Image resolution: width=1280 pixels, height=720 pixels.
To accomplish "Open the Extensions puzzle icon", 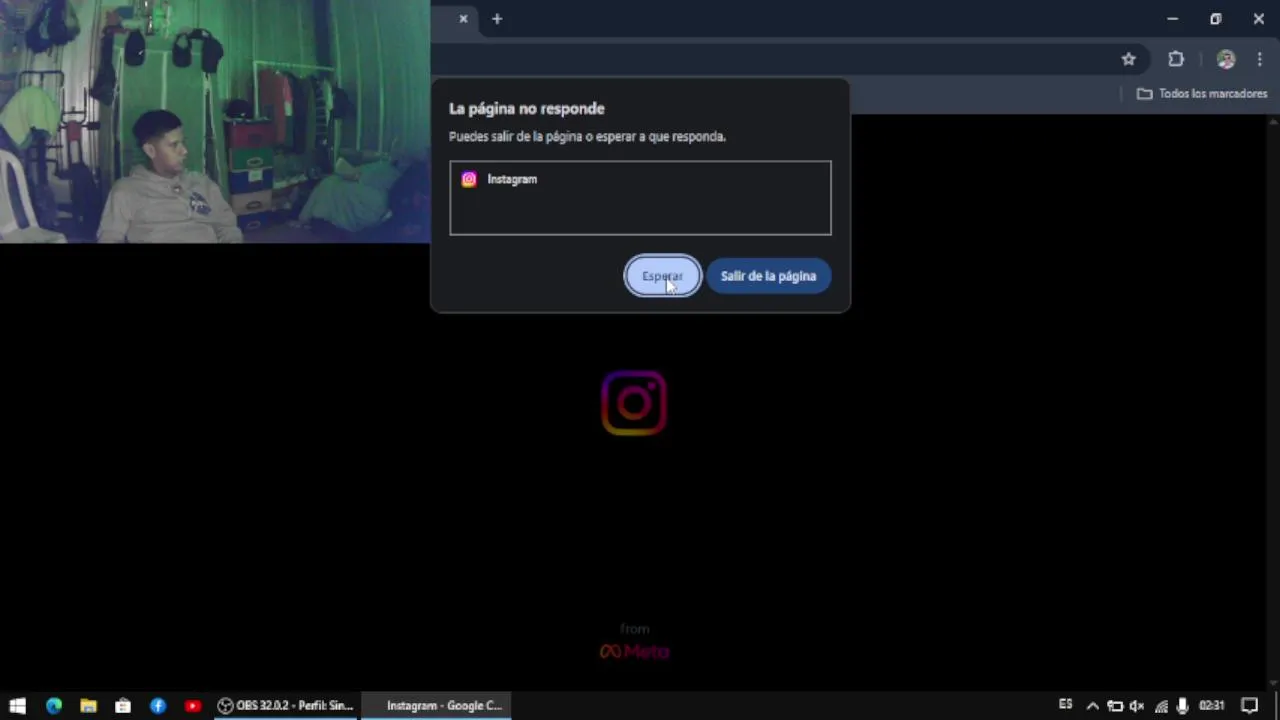I will (x=1176, y=59).
